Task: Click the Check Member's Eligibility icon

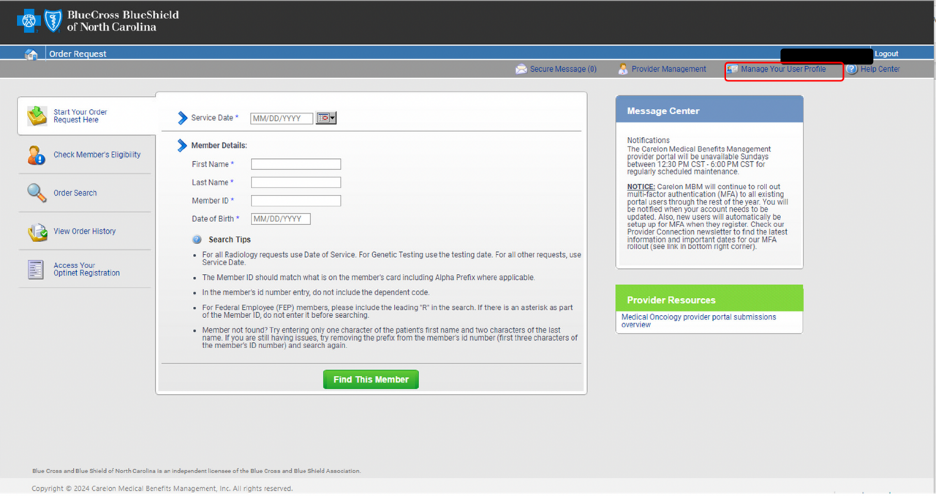Action: [36, 155]
